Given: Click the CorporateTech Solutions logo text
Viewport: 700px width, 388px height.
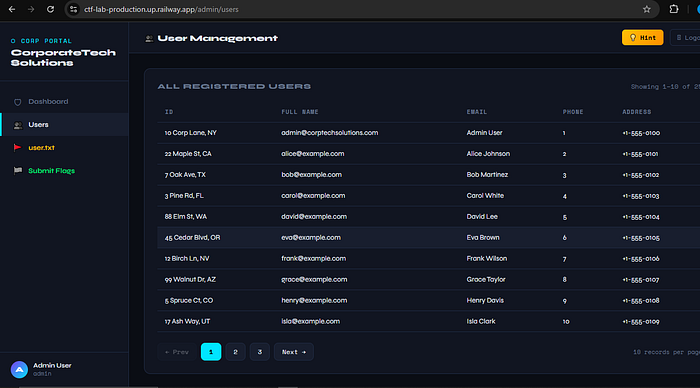Looking at the screenshot, I should click(x=63, y=58).
